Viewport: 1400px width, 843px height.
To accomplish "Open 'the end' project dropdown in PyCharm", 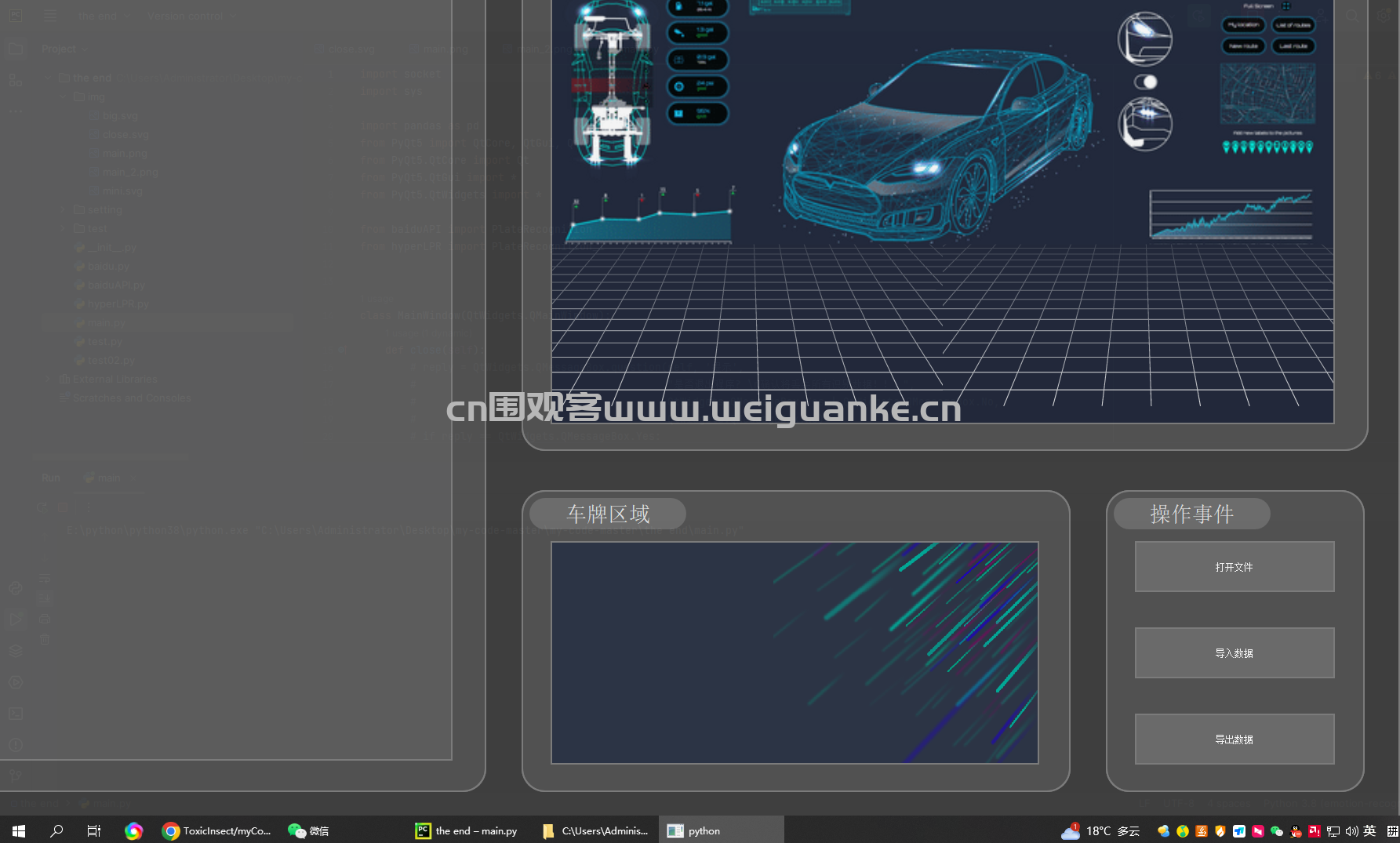I will 104,16.
